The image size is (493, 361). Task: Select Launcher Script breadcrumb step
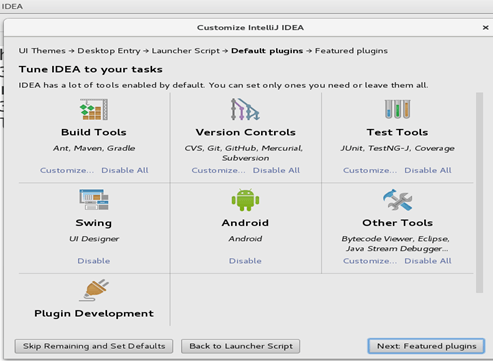pos(186,51)
